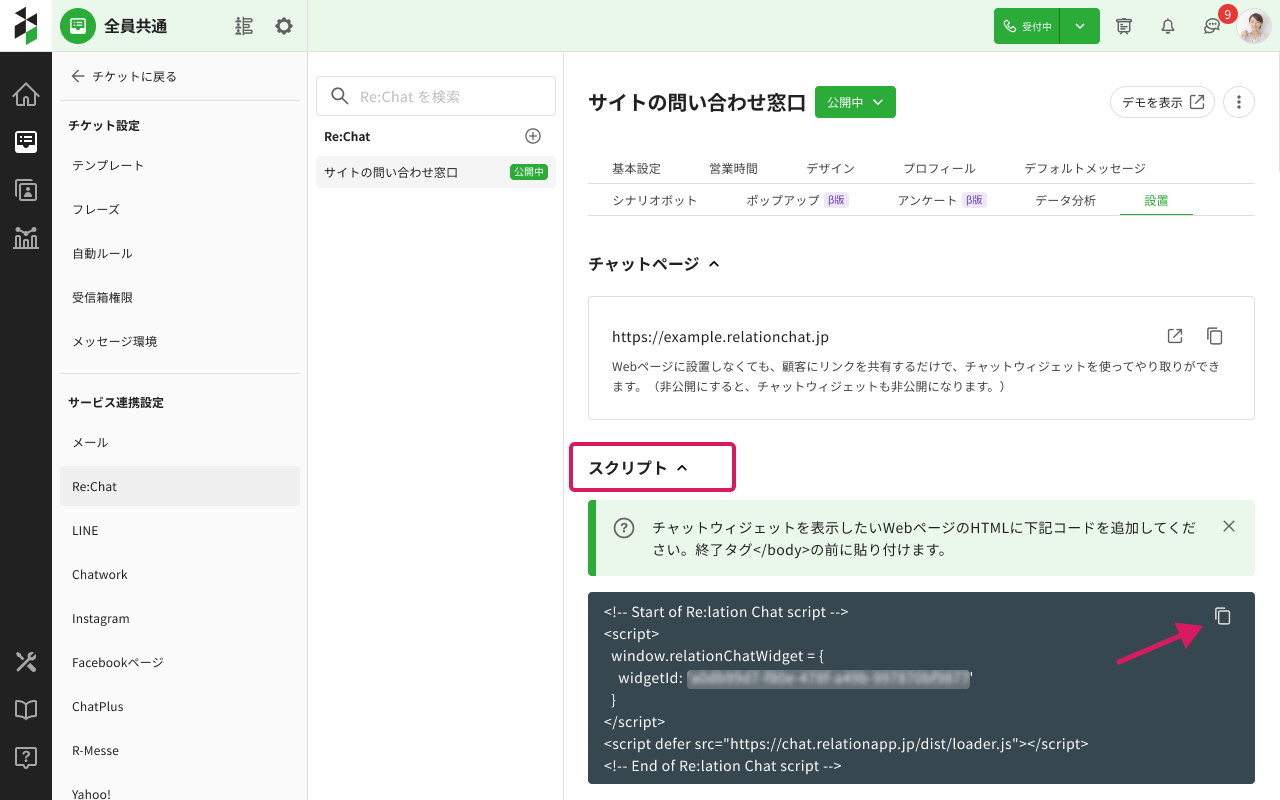This screenshot has width=1280, height=800.
Task: Switch to the ポップアップ tab
Action: tap(797, 200)
